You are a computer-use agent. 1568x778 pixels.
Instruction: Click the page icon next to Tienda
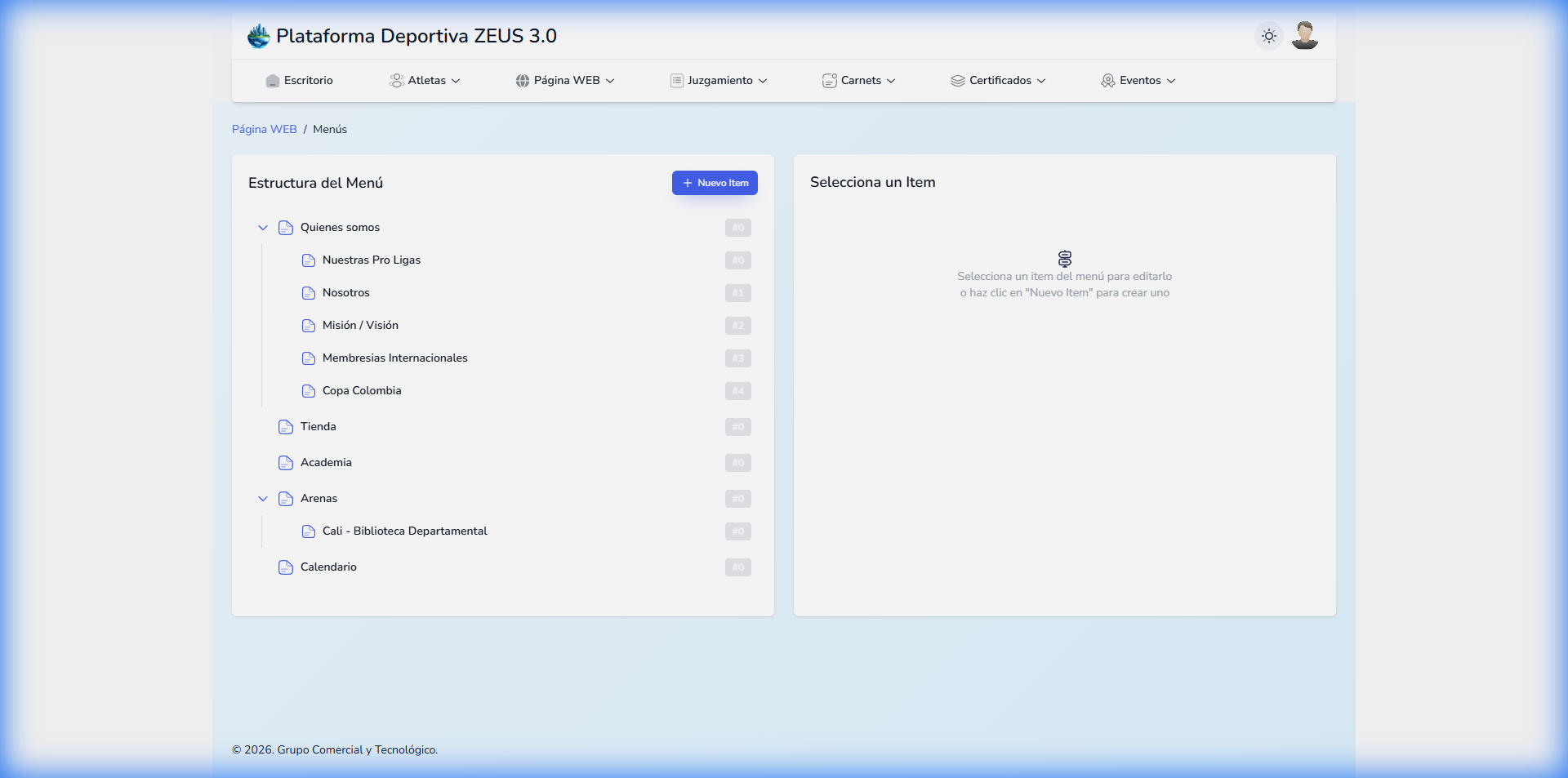[x=286, y=427]
